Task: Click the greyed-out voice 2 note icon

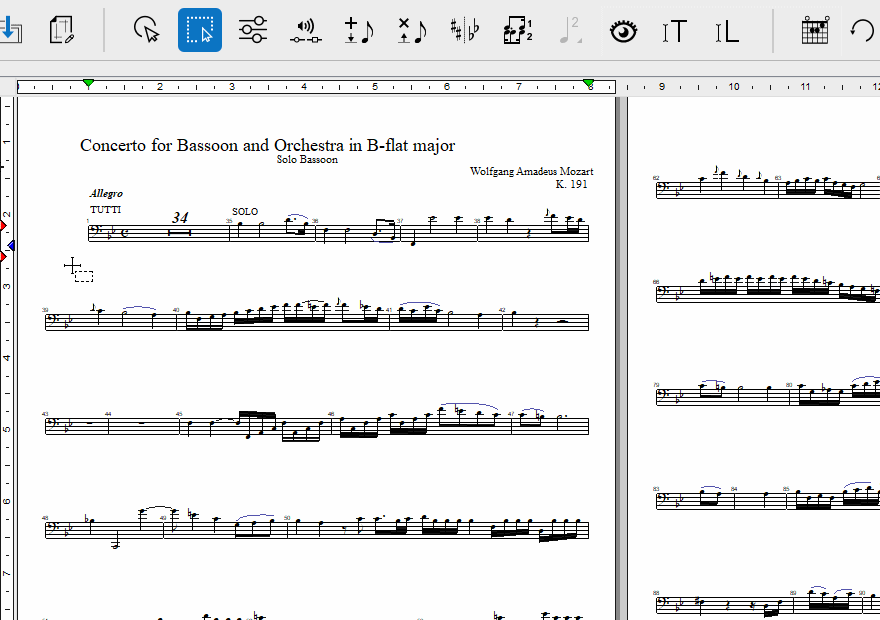Action: (x=570, y=30)
